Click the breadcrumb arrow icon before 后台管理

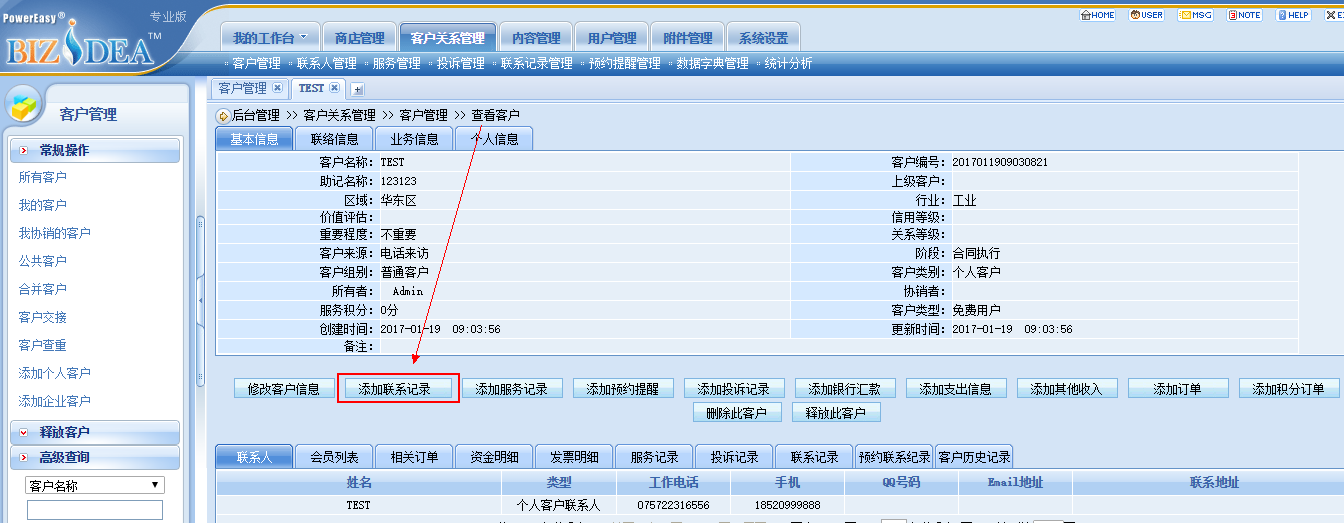[223, 116]
